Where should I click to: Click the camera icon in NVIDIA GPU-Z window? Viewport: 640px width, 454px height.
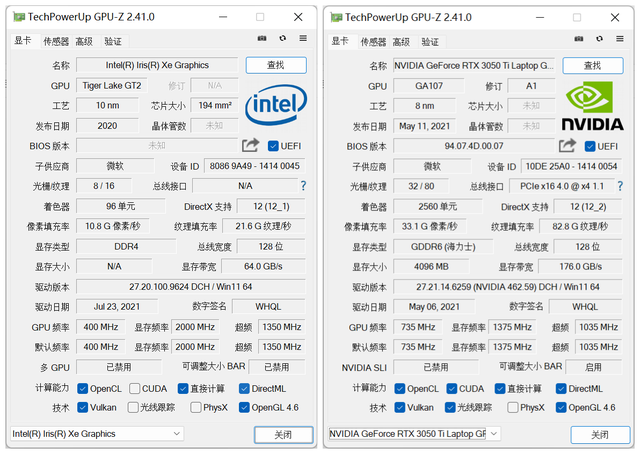(x=579, y=38)
